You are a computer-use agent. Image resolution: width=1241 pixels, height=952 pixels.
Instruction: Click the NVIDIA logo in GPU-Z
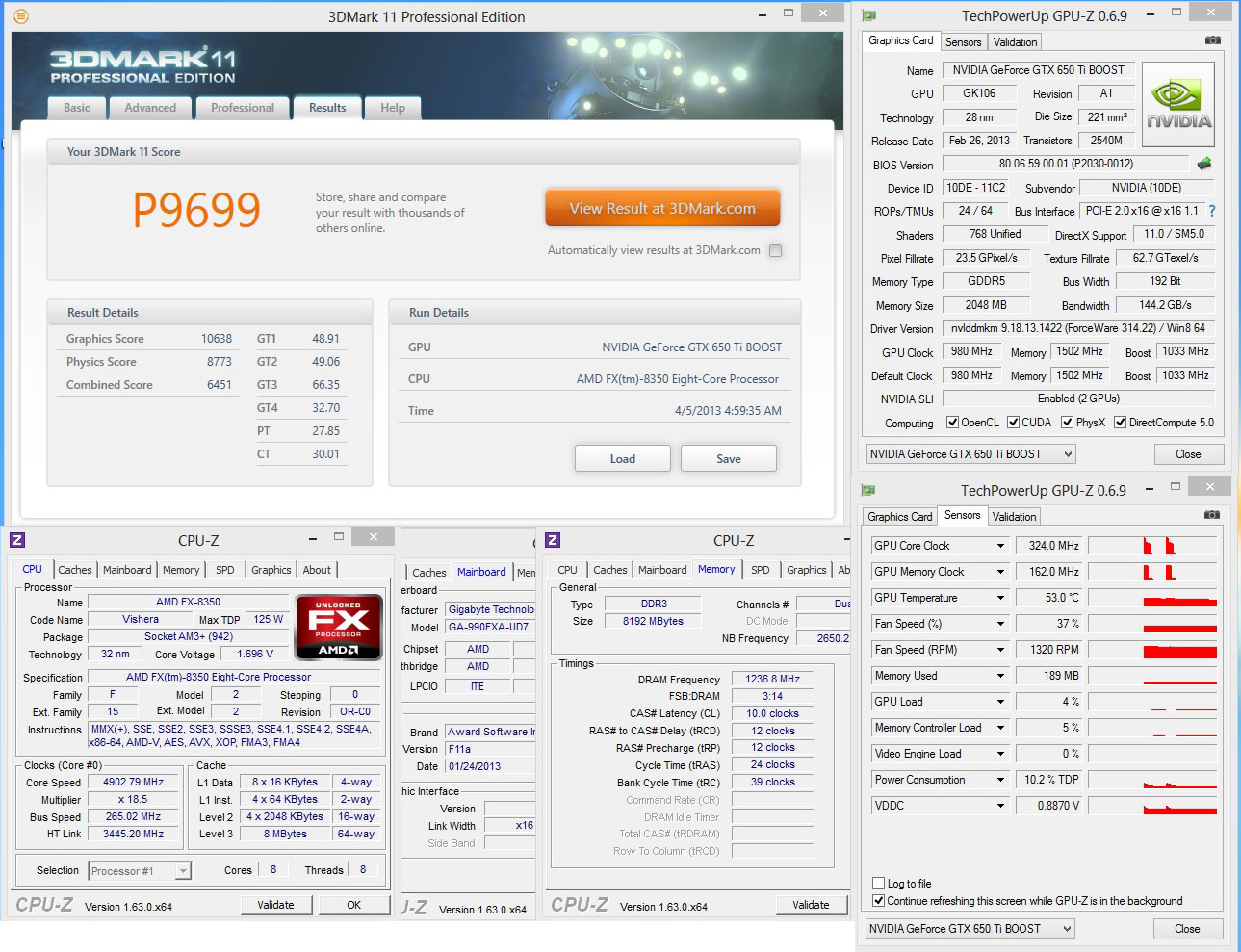click(1178, 105)
